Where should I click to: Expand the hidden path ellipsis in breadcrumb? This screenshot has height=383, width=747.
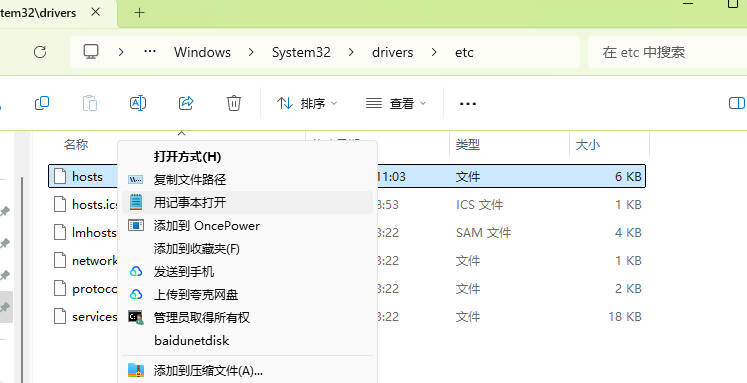(x=150, y=51)
